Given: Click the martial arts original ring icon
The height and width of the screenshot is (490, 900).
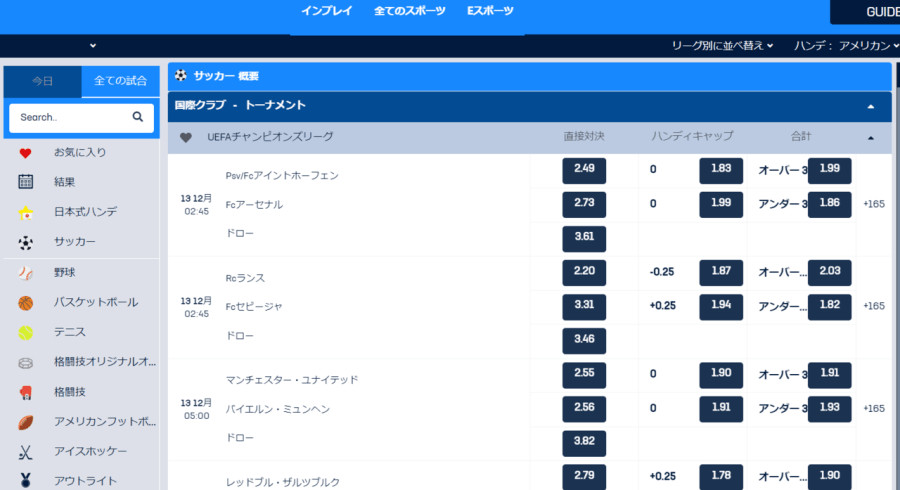Looking at the screenshot, I should click(25, 363).
